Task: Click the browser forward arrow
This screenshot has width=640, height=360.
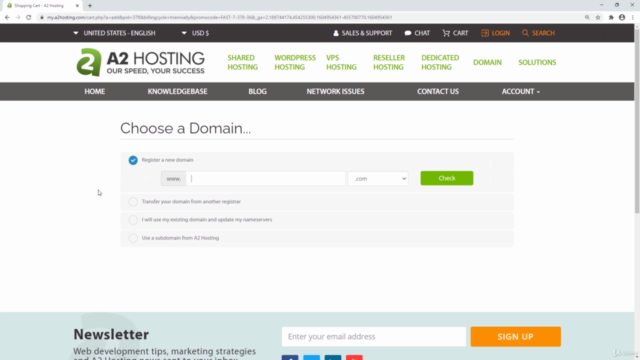Action: tap(18, 18)
